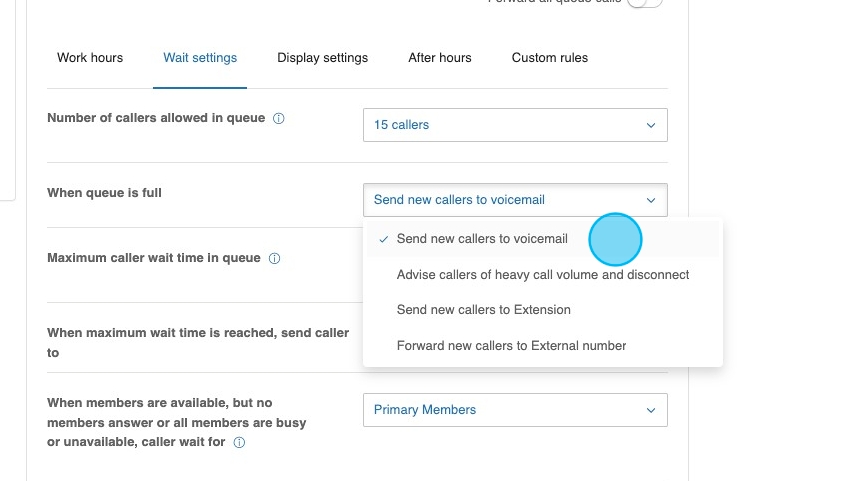The image size is (860, 481).
Task: Choose Send new callers to voicemail option
Action: click(482, 239)
